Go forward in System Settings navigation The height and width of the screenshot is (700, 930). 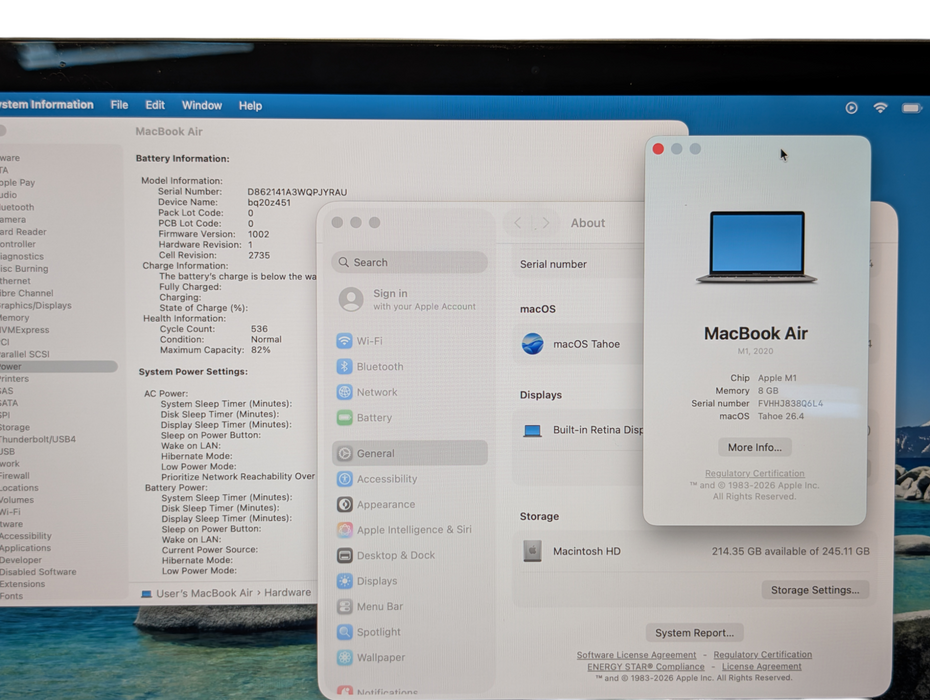click(x=546, y=223)
